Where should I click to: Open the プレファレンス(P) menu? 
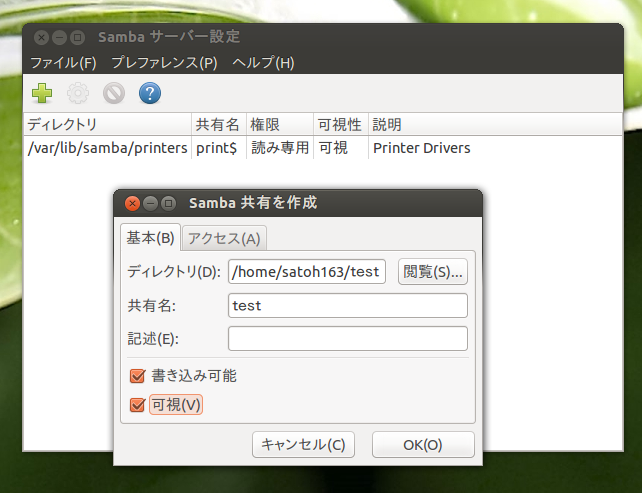point(164,63)
